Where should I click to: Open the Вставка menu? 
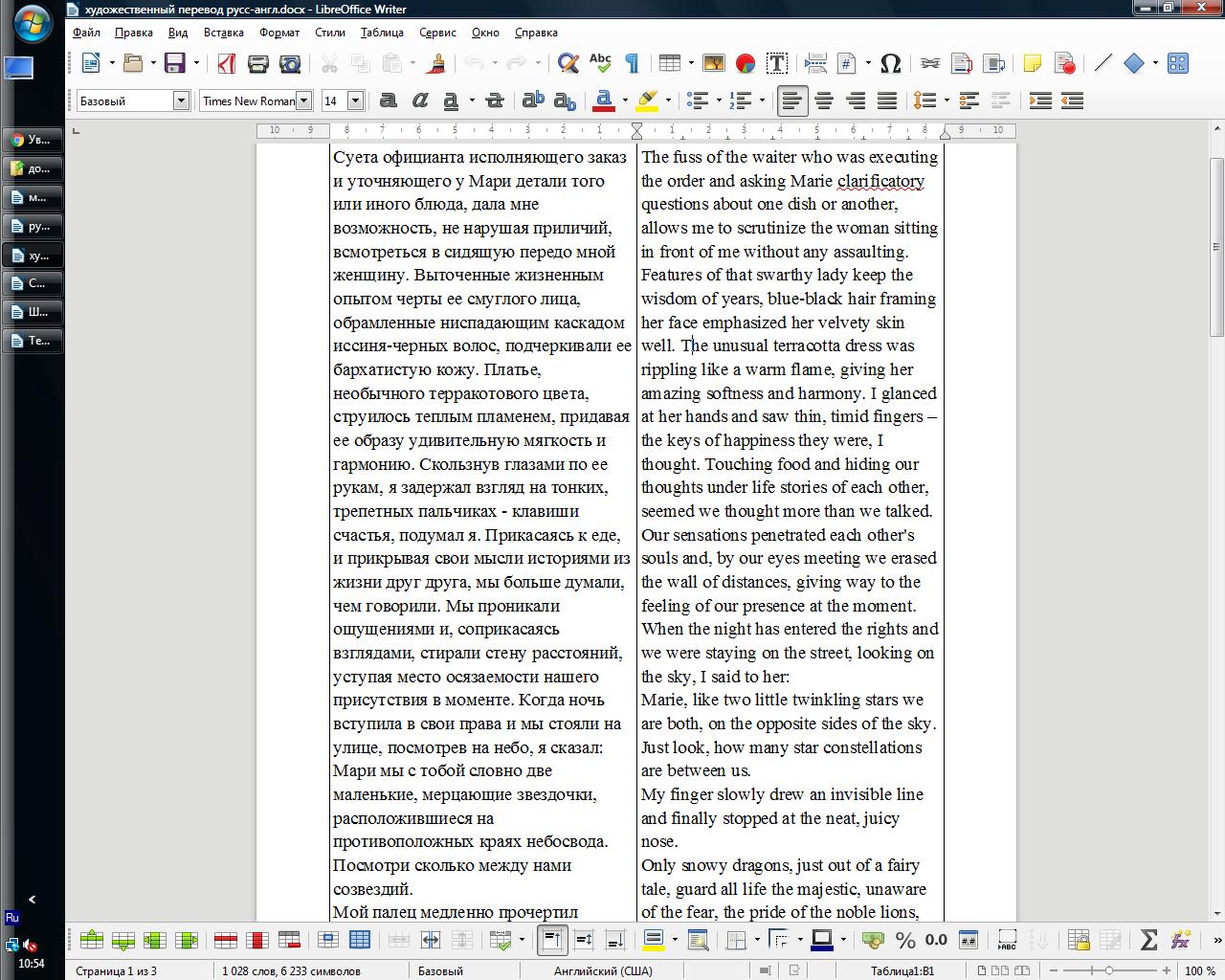pos(224,32)
